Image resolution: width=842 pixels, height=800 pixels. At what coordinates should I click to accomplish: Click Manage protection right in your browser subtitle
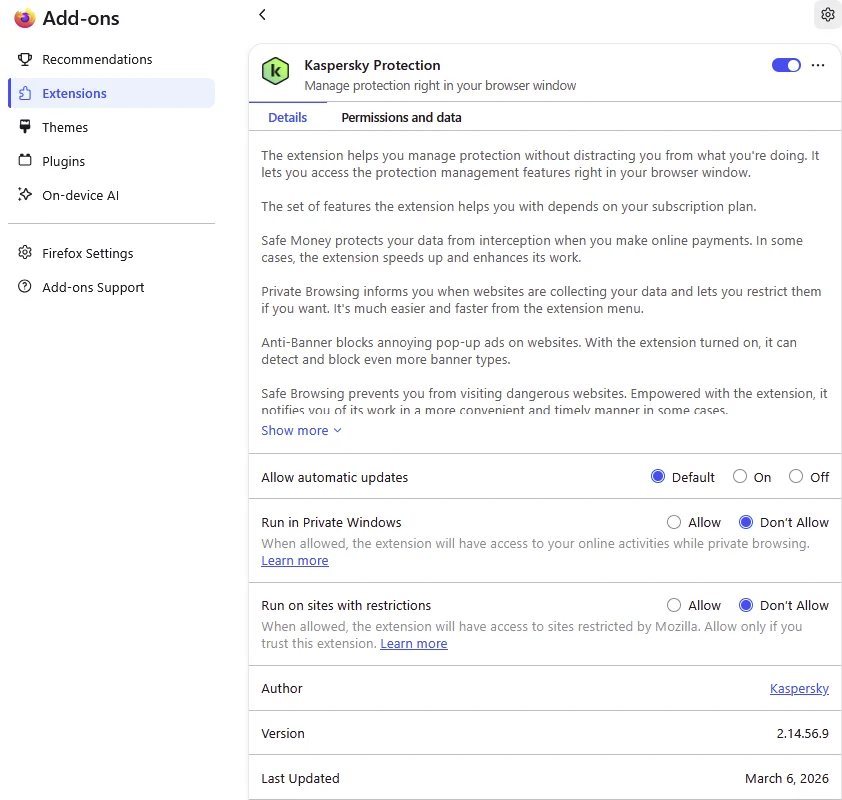440,85
